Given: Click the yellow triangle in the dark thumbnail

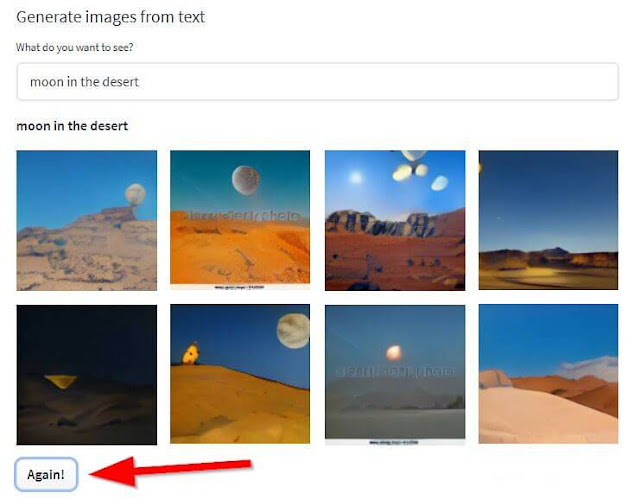Looking at the screenshot, I should tap(60, 381).
